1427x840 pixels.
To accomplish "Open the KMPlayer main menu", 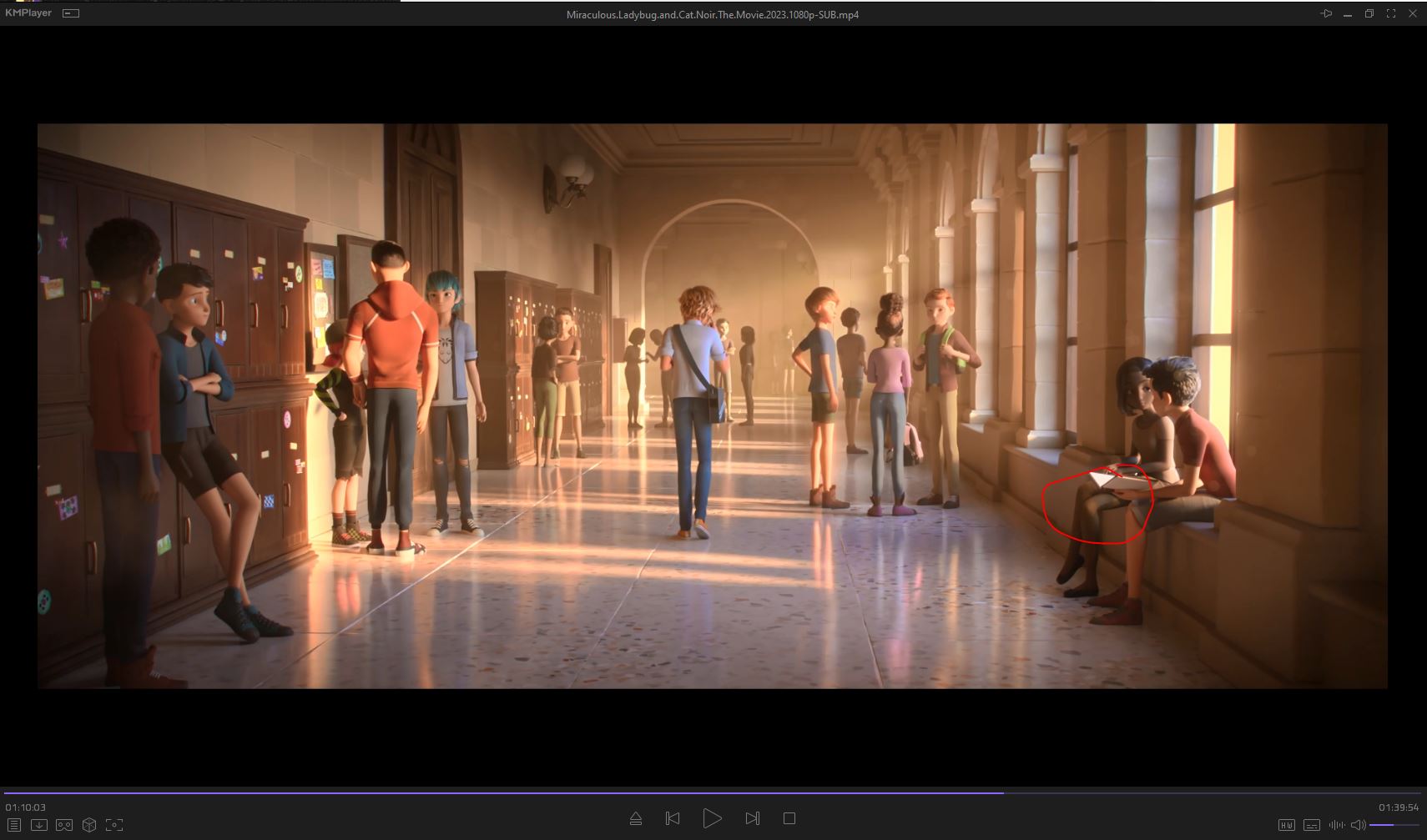I will pos(28,13).
